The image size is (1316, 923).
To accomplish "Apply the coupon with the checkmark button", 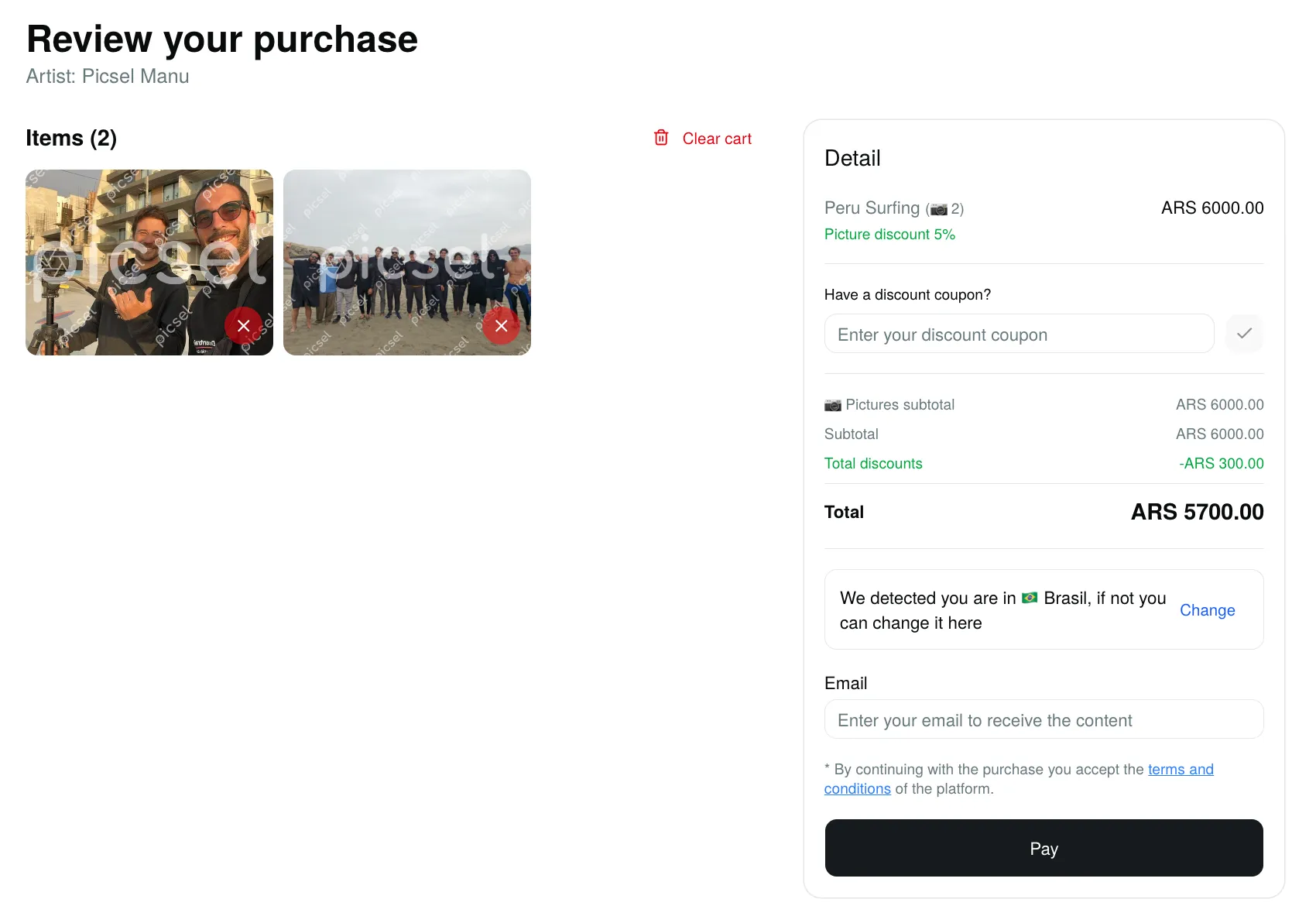I will point(1244,334).
